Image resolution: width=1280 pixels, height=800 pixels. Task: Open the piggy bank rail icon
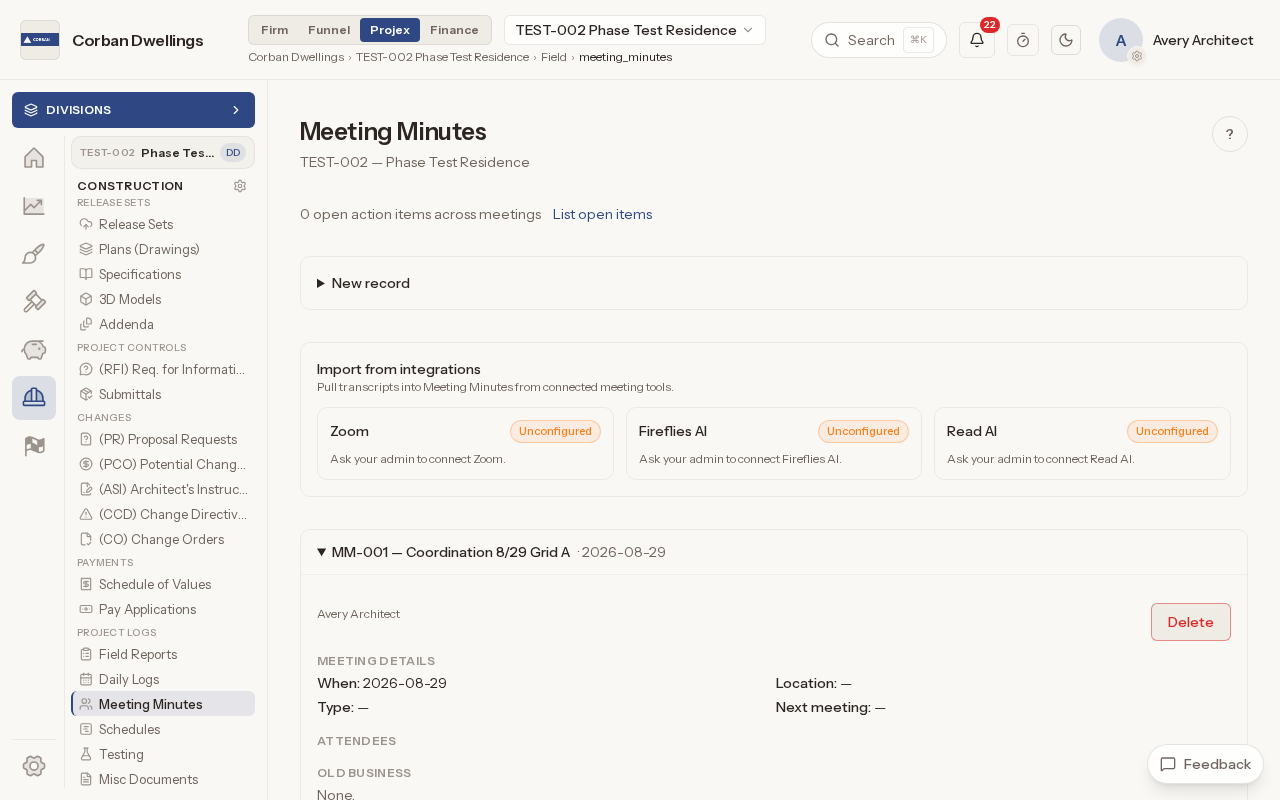pyautogui.click(x=34, y=350)
